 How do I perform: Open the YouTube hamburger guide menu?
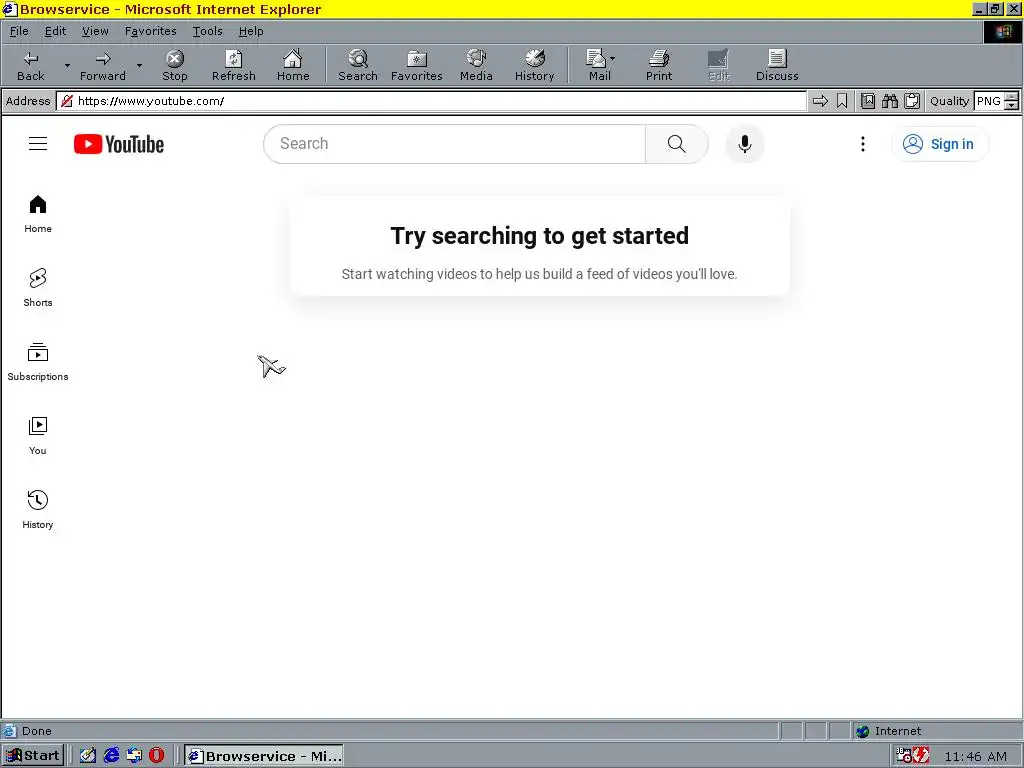[x=38, y=144]
